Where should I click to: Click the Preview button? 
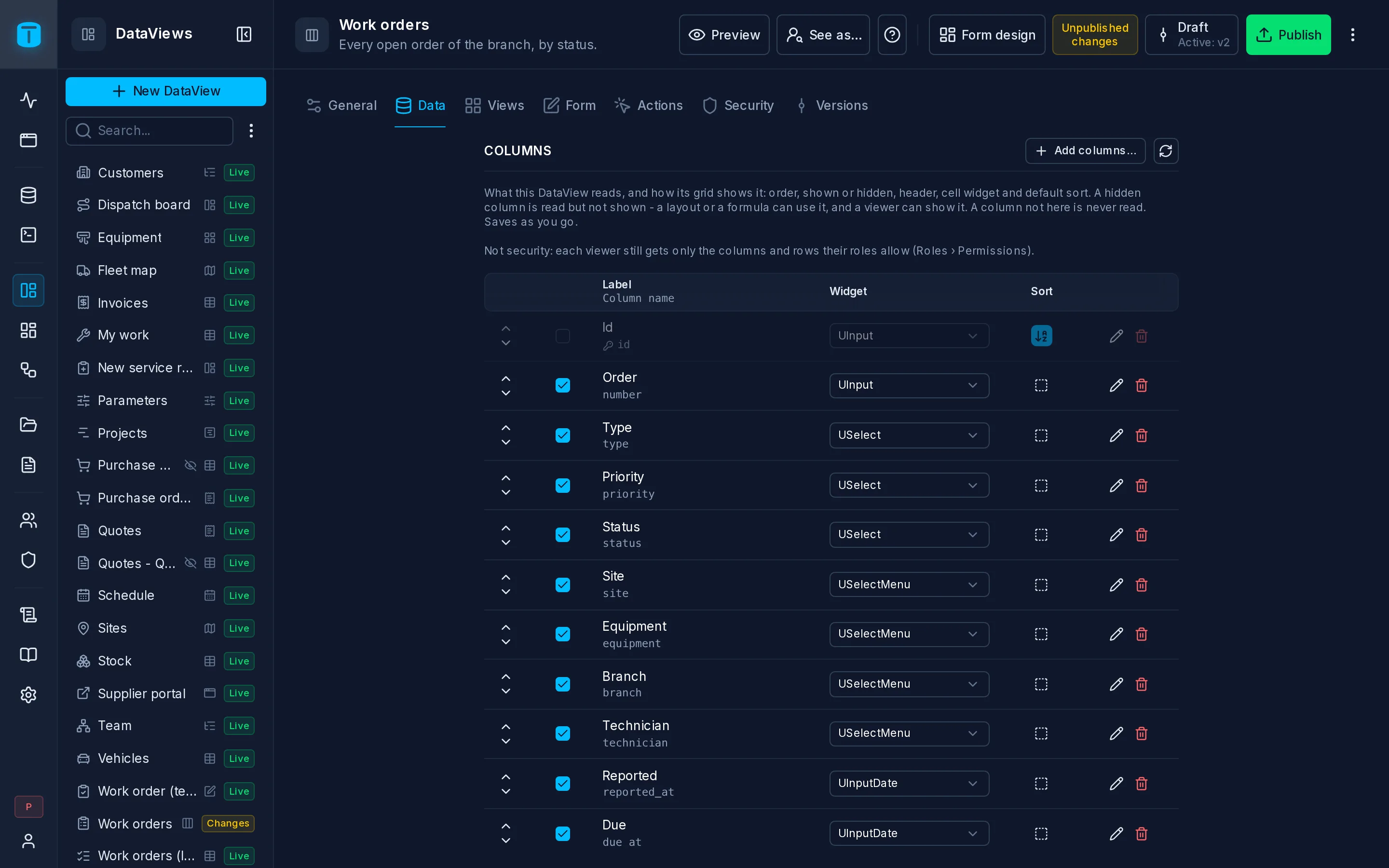pyautogui.click(x=724, y=35)
